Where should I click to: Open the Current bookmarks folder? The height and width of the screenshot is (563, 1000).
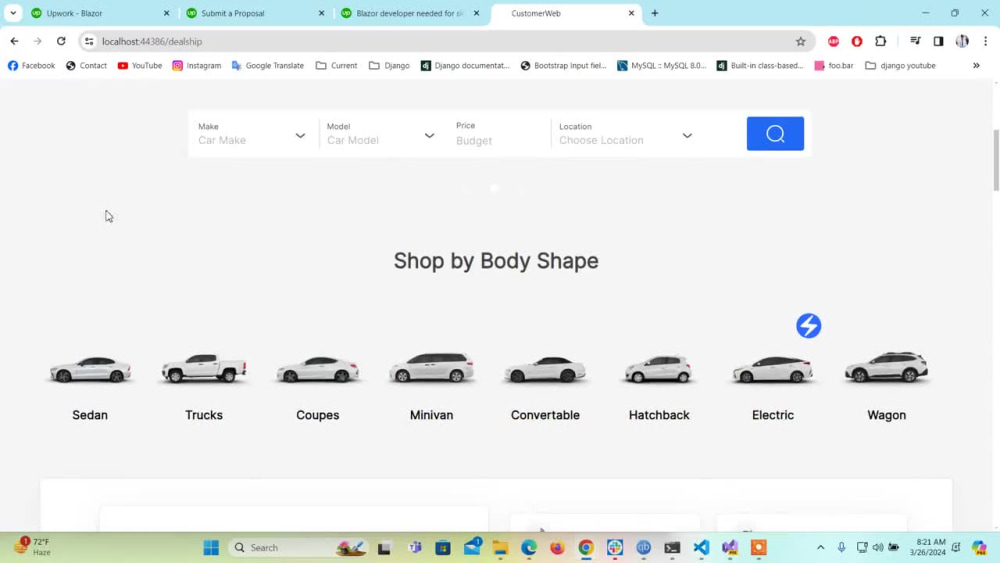point(336,66)
